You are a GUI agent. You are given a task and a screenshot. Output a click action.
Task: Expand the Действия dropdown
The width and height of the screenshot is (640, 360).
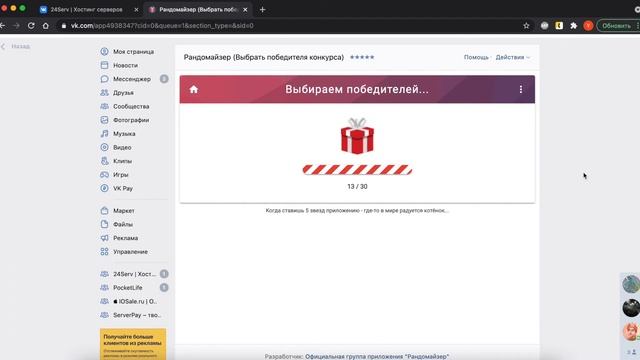pos(513,57)
